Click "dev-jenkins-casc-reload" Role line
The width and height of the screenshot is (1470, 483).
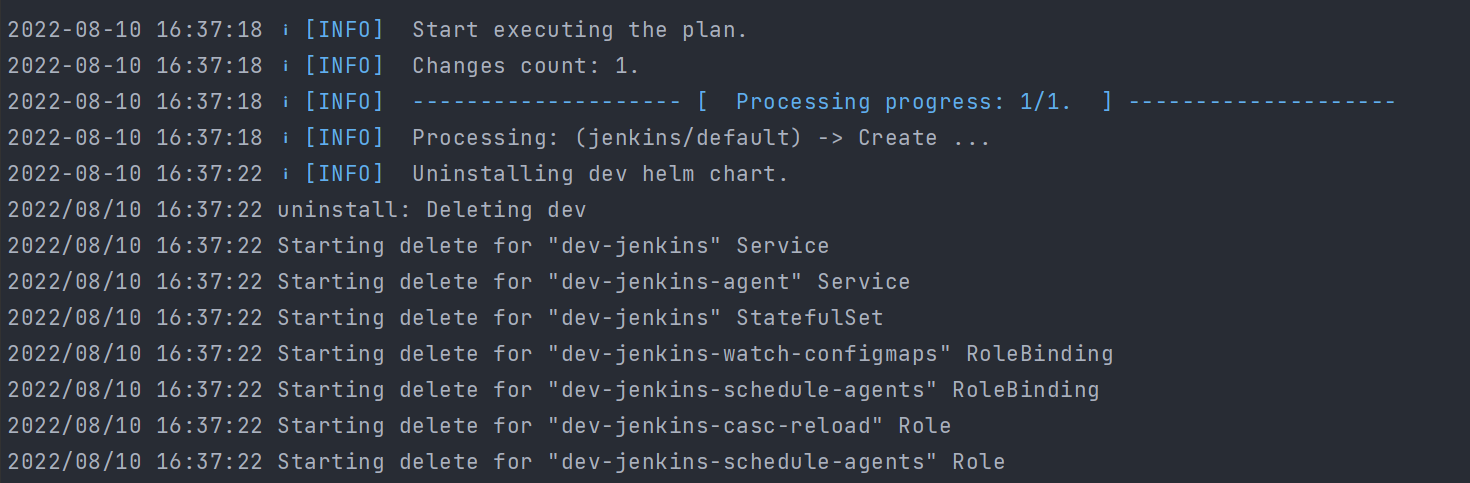pyautogui.click(x=479, y=426)
